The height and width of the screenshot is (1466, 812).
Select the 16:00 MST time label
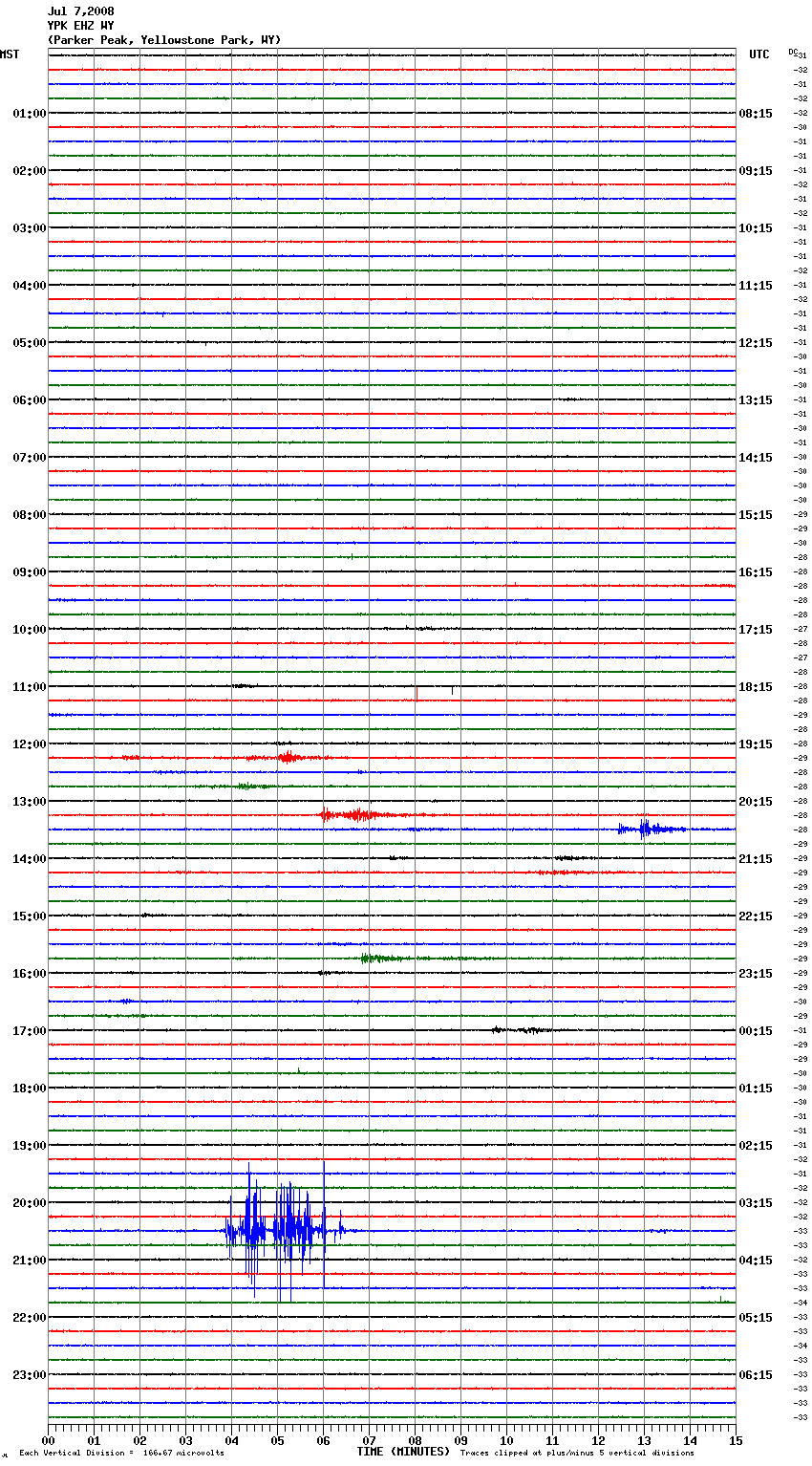pos(30,974)
